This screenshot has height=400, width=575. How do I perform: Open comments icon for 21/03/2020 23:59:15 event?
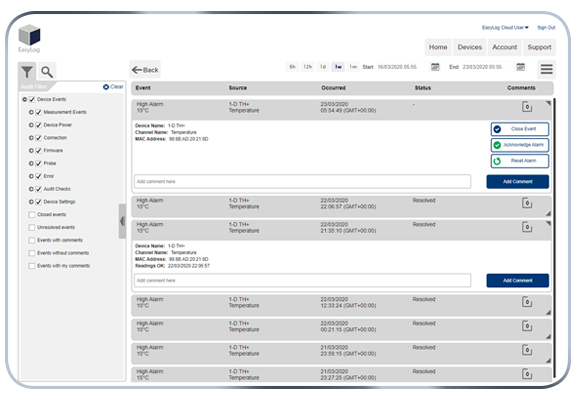[x=527, y=350]
